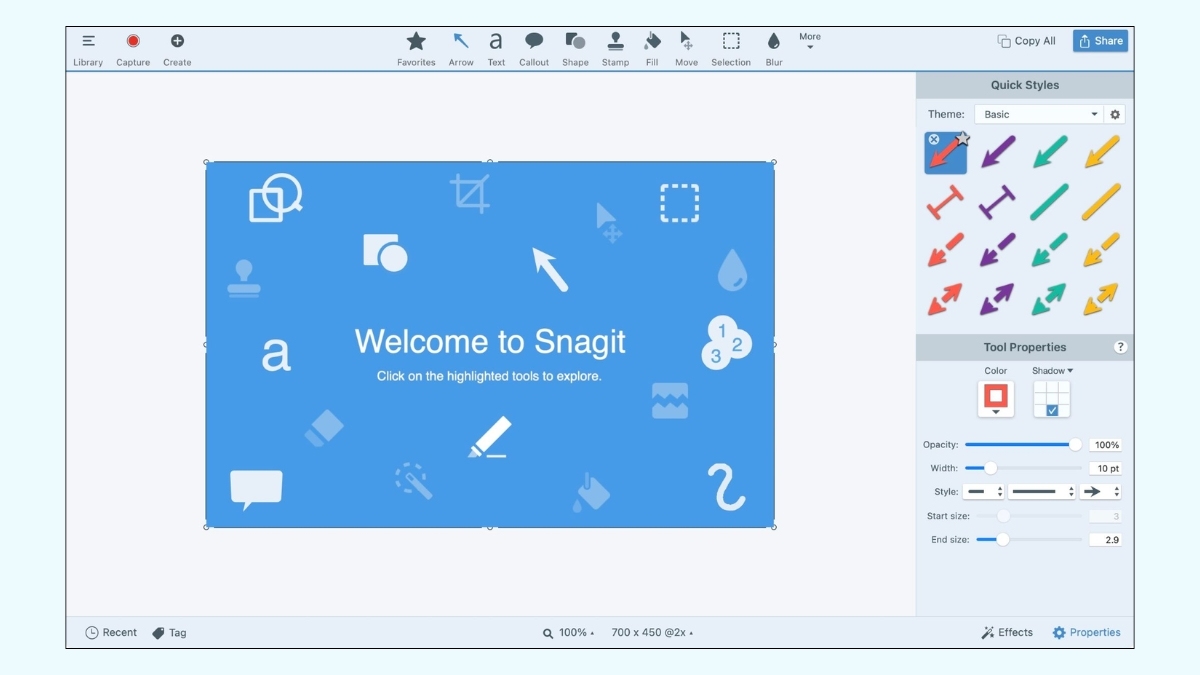The image size is (1200, 675).
Task: Choose the green plain line quick style
Action: pyautogui.click(x=1049, y=202)
